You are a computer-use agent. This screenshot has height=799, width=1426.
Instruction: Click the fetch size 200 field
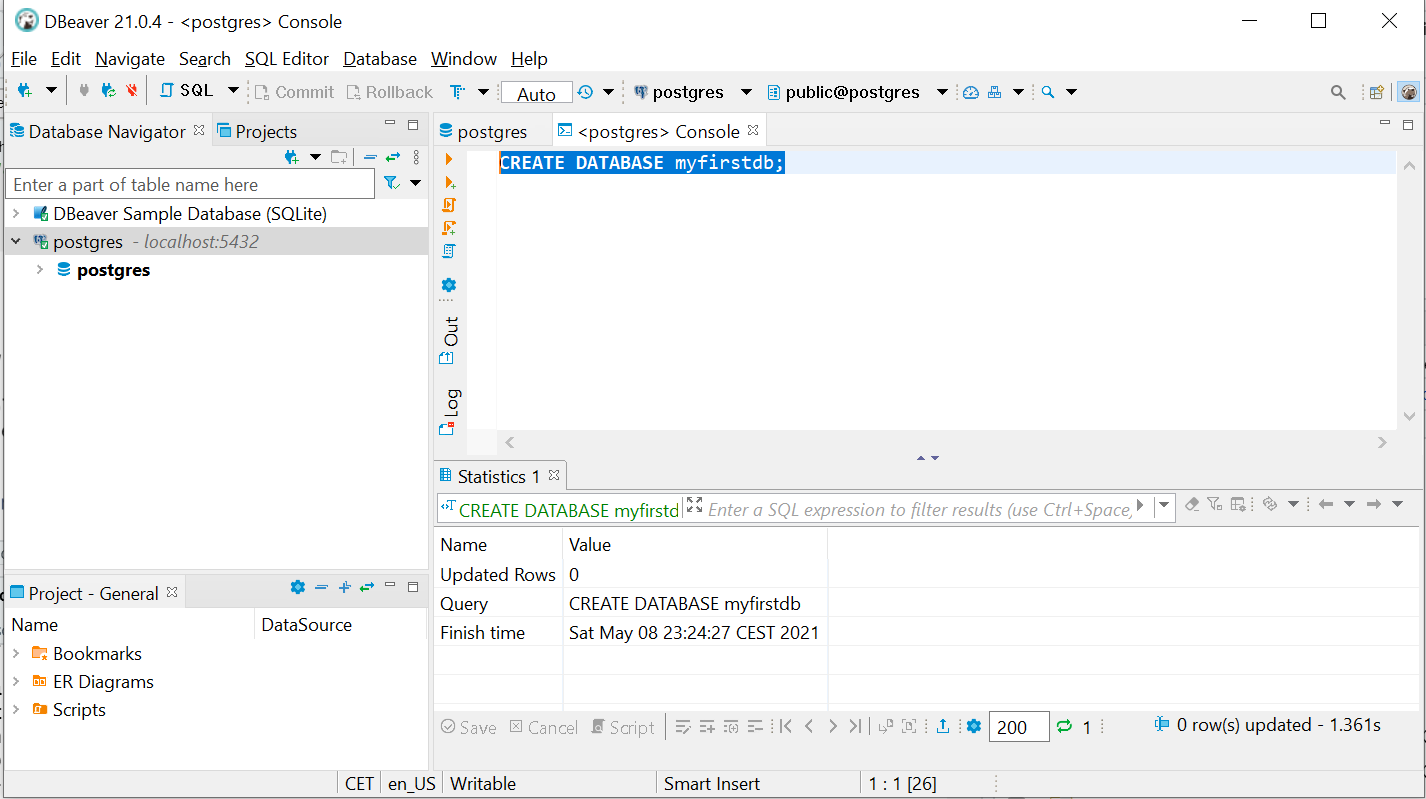click(x=1019, y=727)
